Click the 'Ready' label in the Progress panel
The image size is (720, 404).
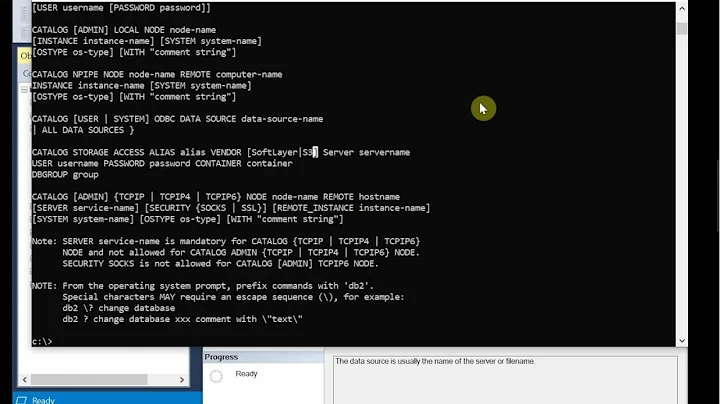[x=247, y=374]
